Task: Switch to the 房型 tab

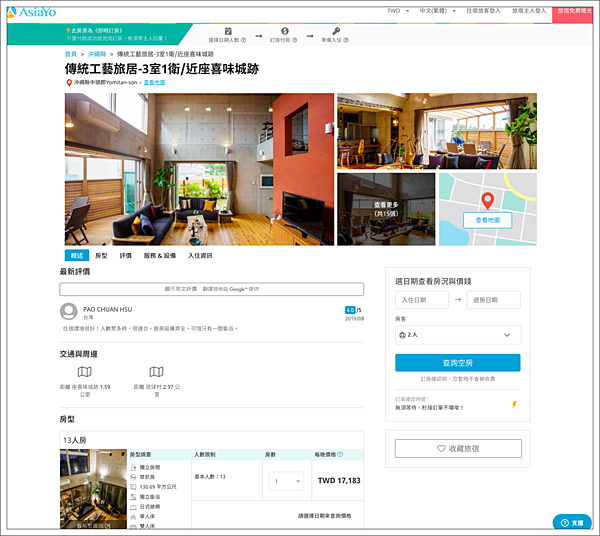Action: pyautogui.click(x=101, y=256)
